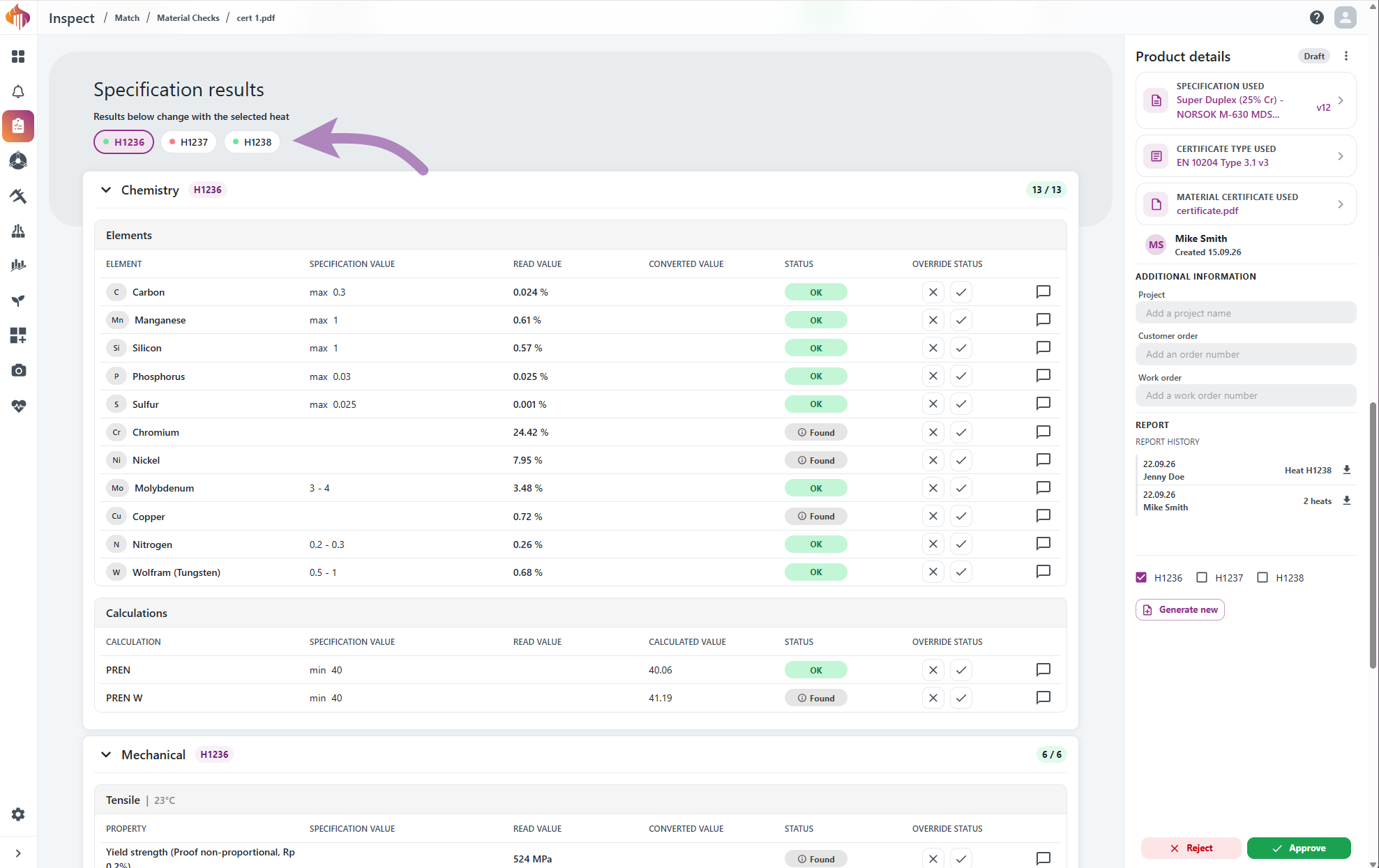This screenshot has height=868, width=1379.
Task: Open the comment icon for Chromium row
Action: point(1043,432)
